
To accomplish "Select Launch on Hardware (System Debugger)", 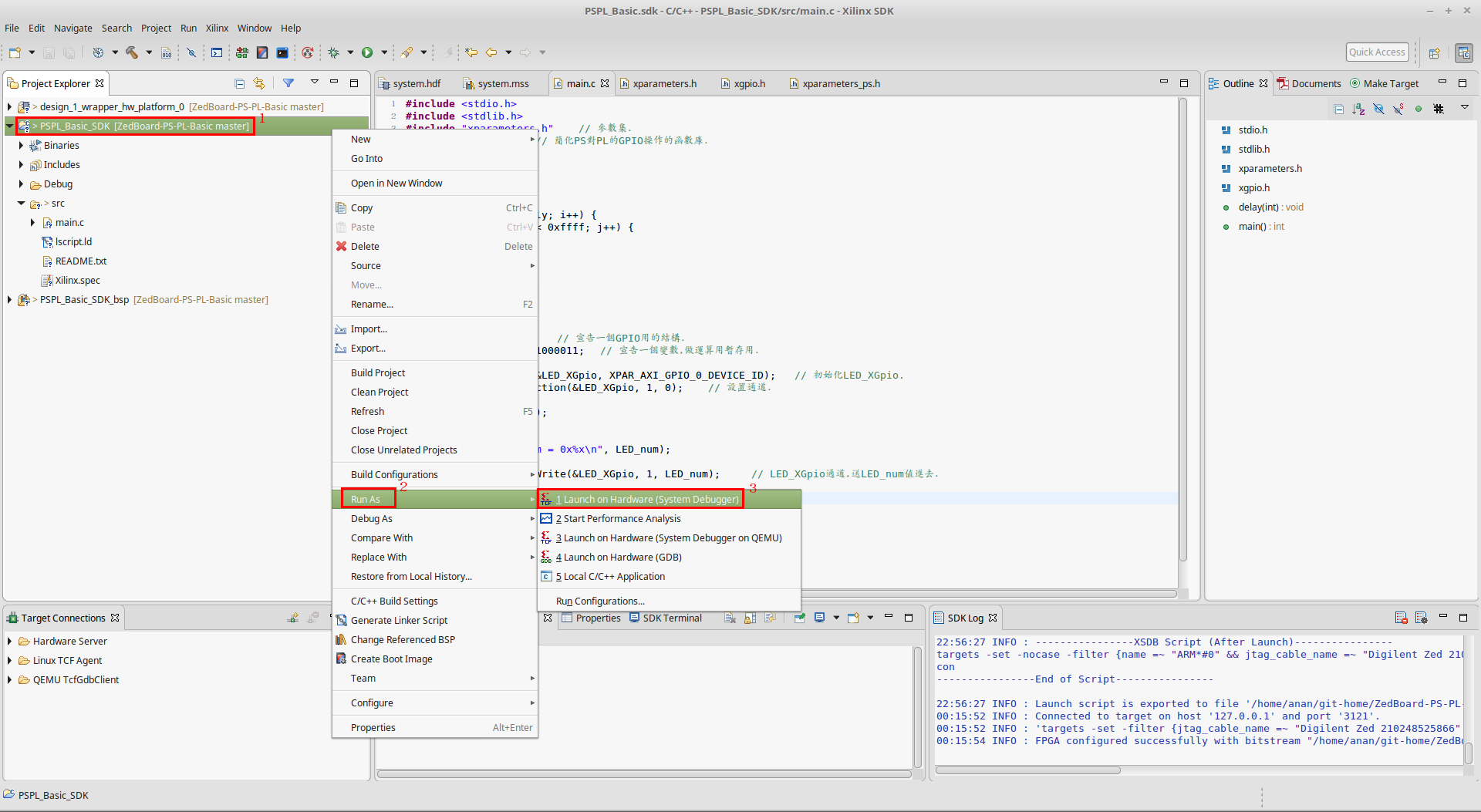I will point(669,499).
